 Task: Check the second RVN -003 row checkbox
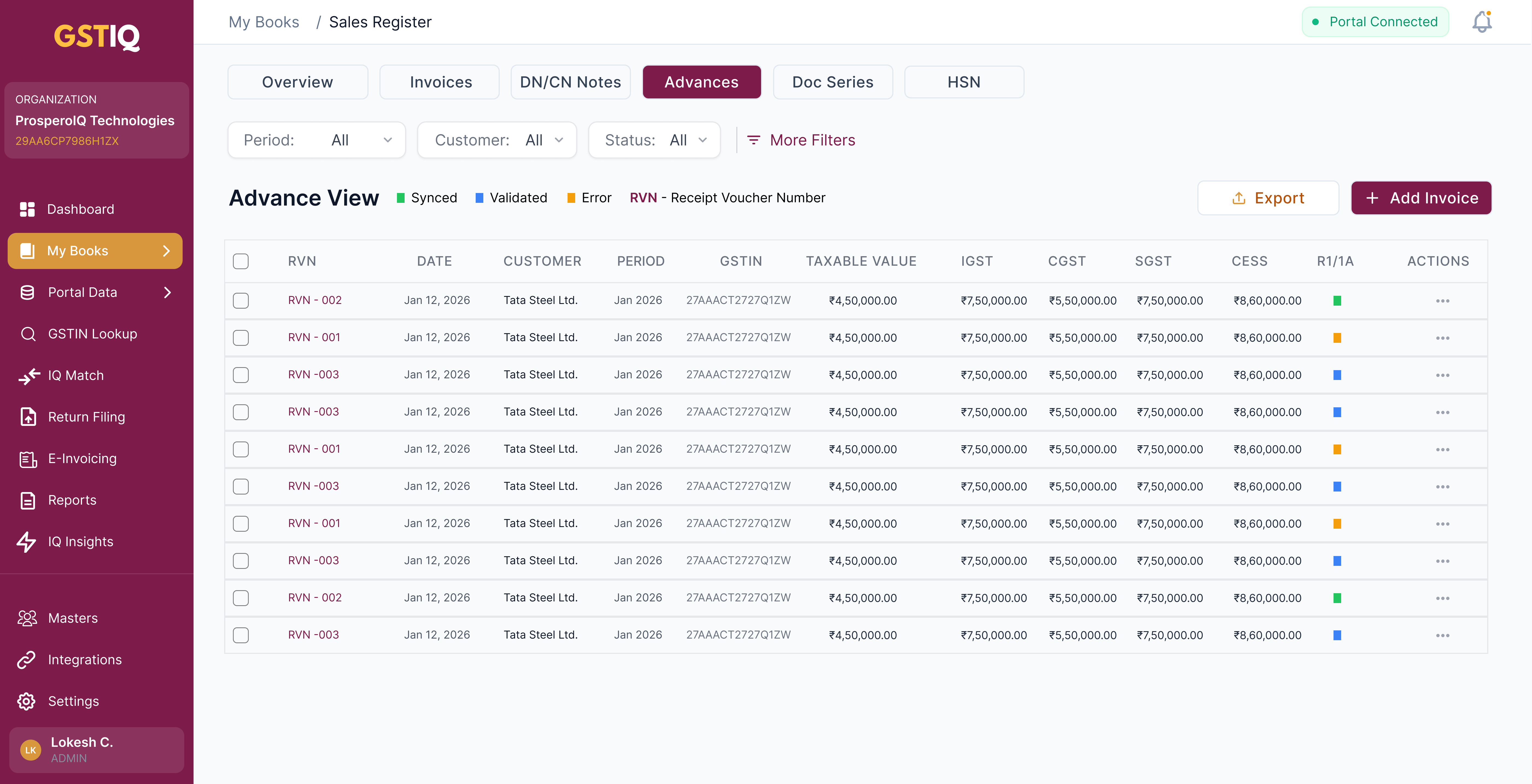pyautogui.click(x=241, y=412)
